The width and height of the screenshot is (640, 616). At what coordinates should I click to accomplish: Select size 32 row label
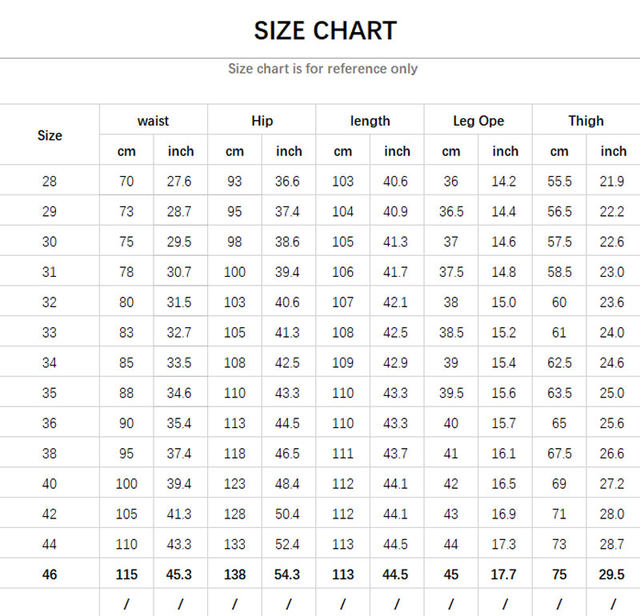[50, 302]
